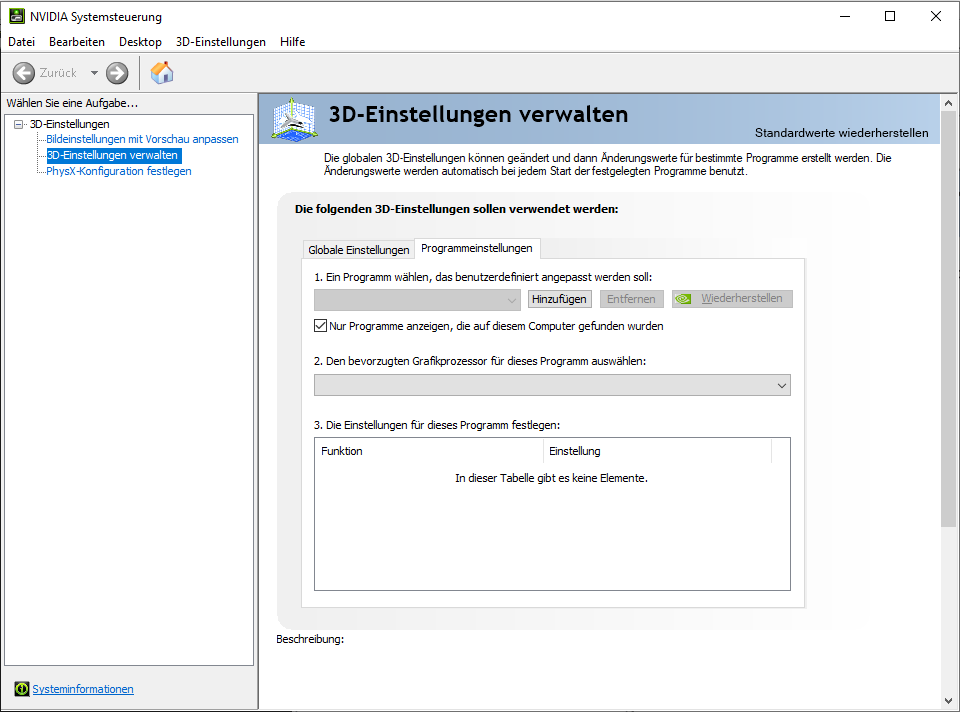Click the Beschreibung label
The width and height of the screenshot is (960, 712).
(x=310, y=639)
